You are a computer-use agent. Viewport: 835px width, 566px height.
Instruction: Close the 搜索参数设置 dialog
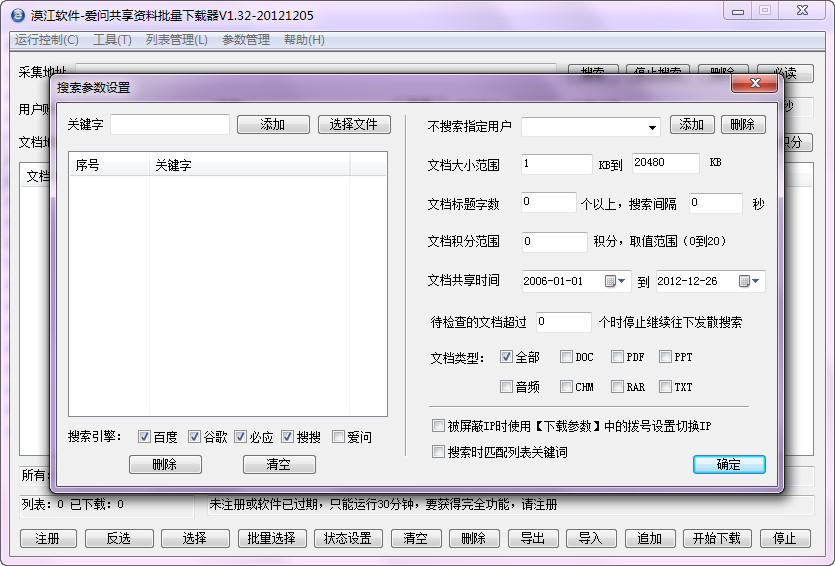click(x=754, y=83)
